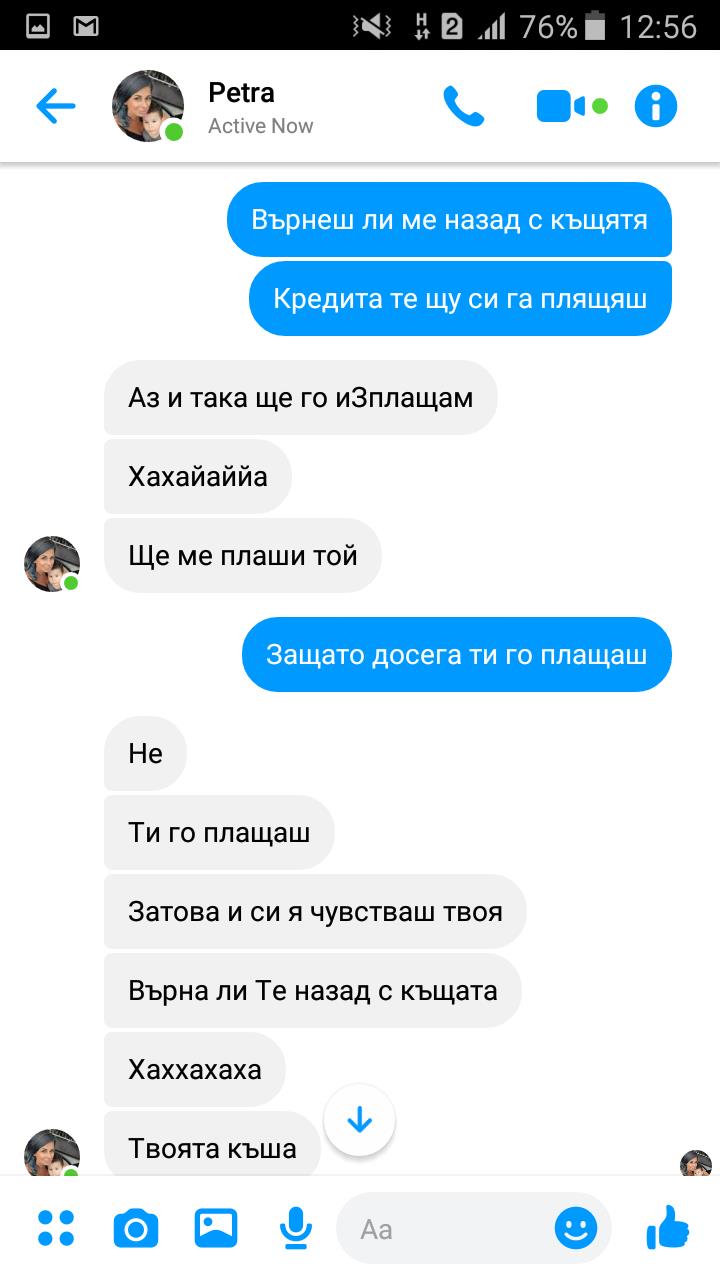Select message "Защато досега ти го плащаш"

[x=457, y=655]
